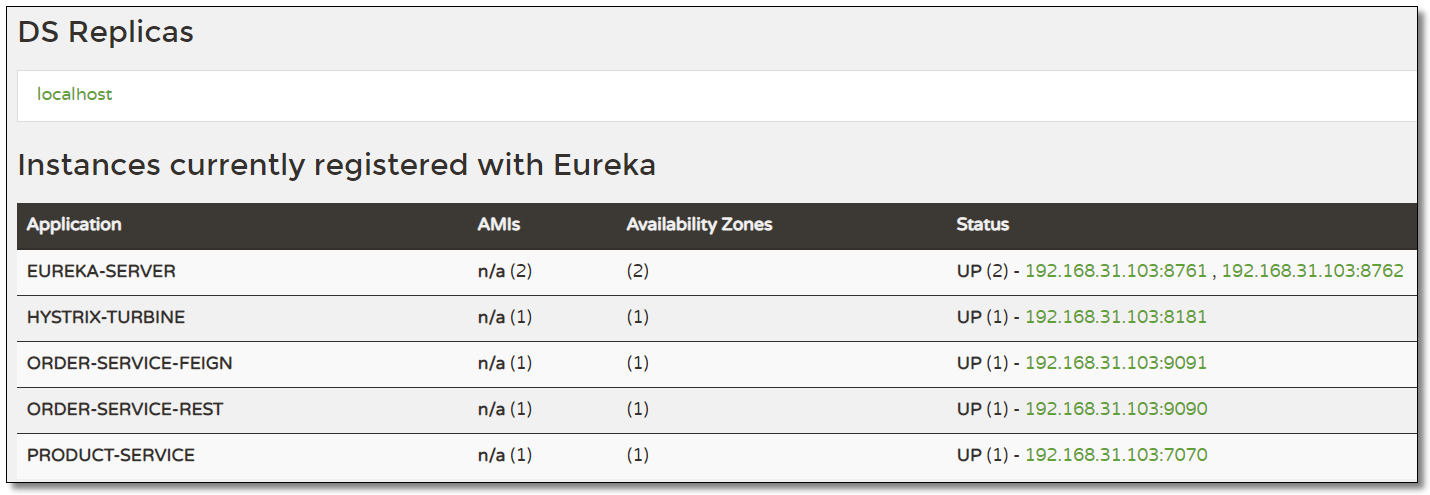This screenshot has height=495, width=1430.
Task: Open Eureka server instance on port 8761
Action: pyautogui.click(x=1116, y=271)
